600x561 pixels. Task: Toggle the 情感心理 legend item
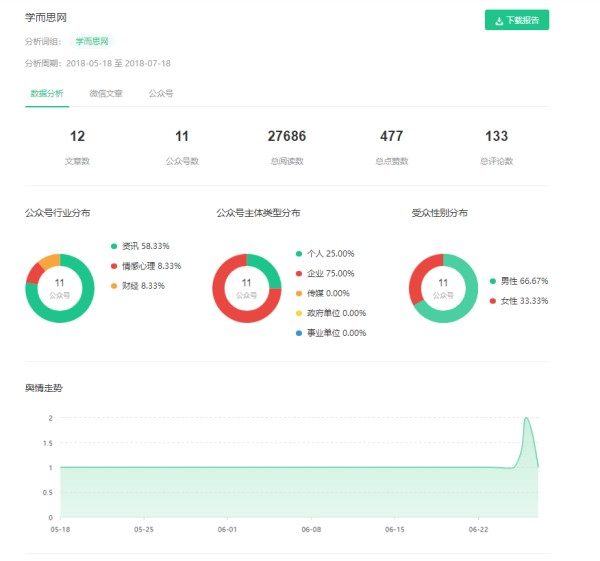click(x=114, y=266)
